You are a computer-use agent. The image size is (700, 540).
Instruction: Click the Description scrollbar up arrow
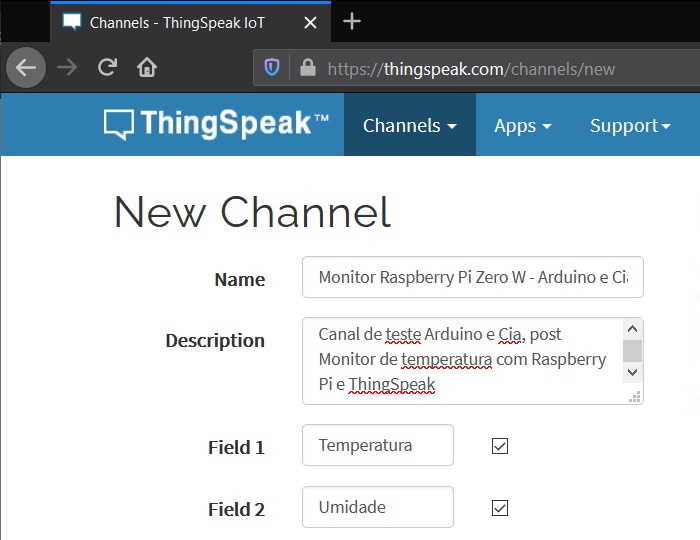point(632,329)
